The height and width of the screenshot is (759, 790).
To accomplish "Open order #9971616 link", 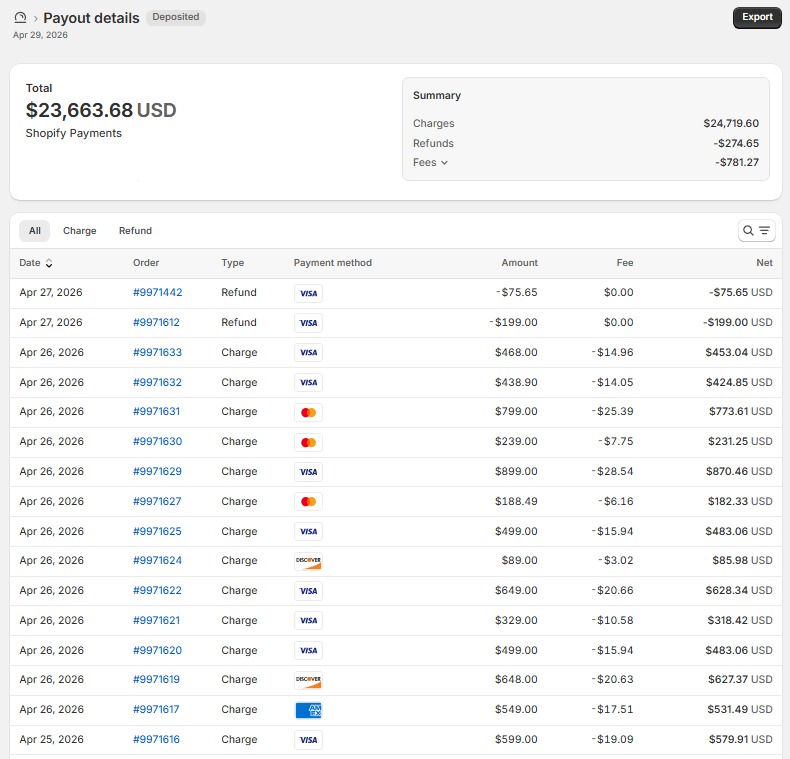I will tap(156, 739).
